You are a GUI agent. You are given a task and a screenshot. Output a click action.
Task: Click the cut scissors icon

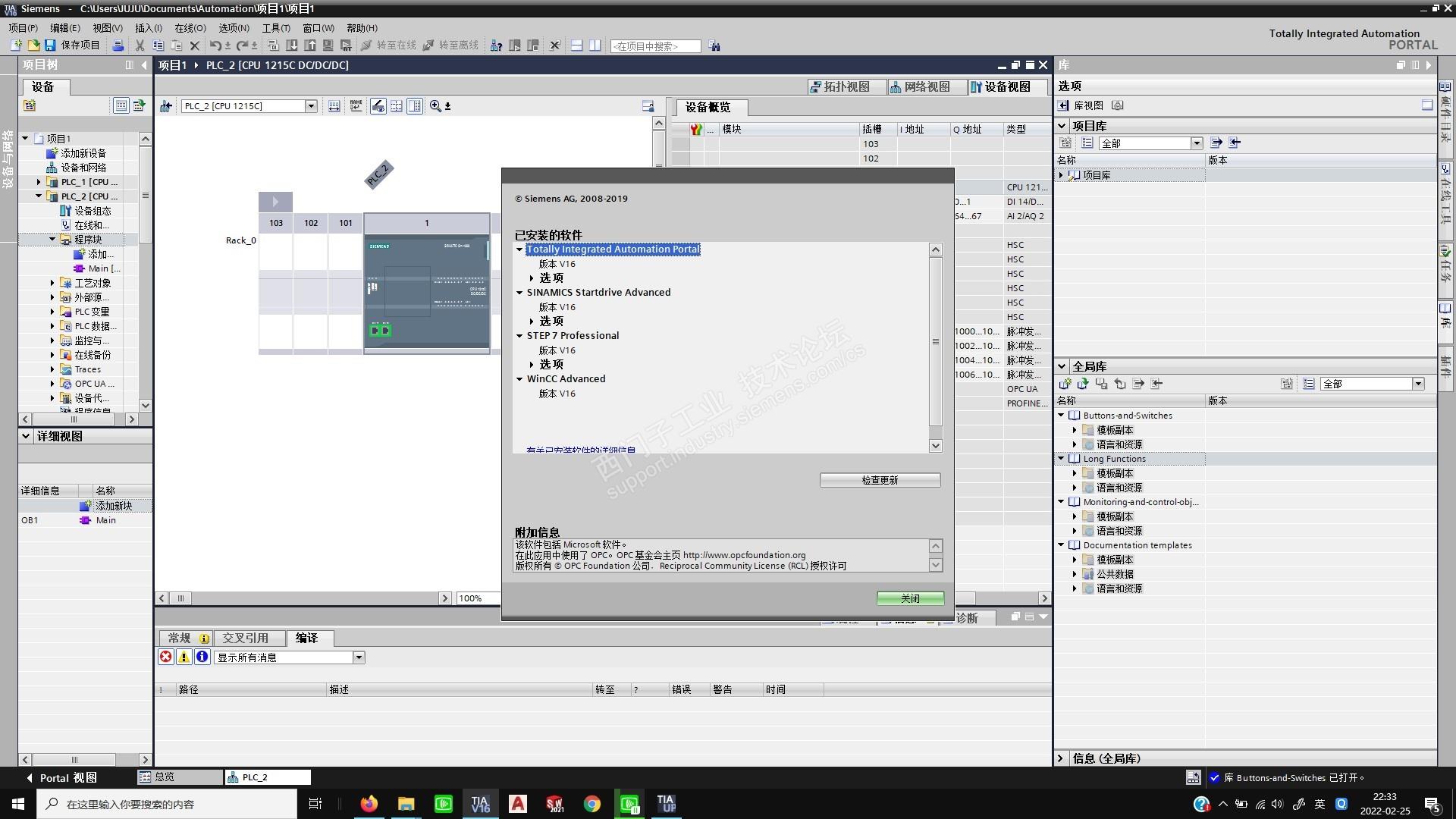(x=140, y=45)
